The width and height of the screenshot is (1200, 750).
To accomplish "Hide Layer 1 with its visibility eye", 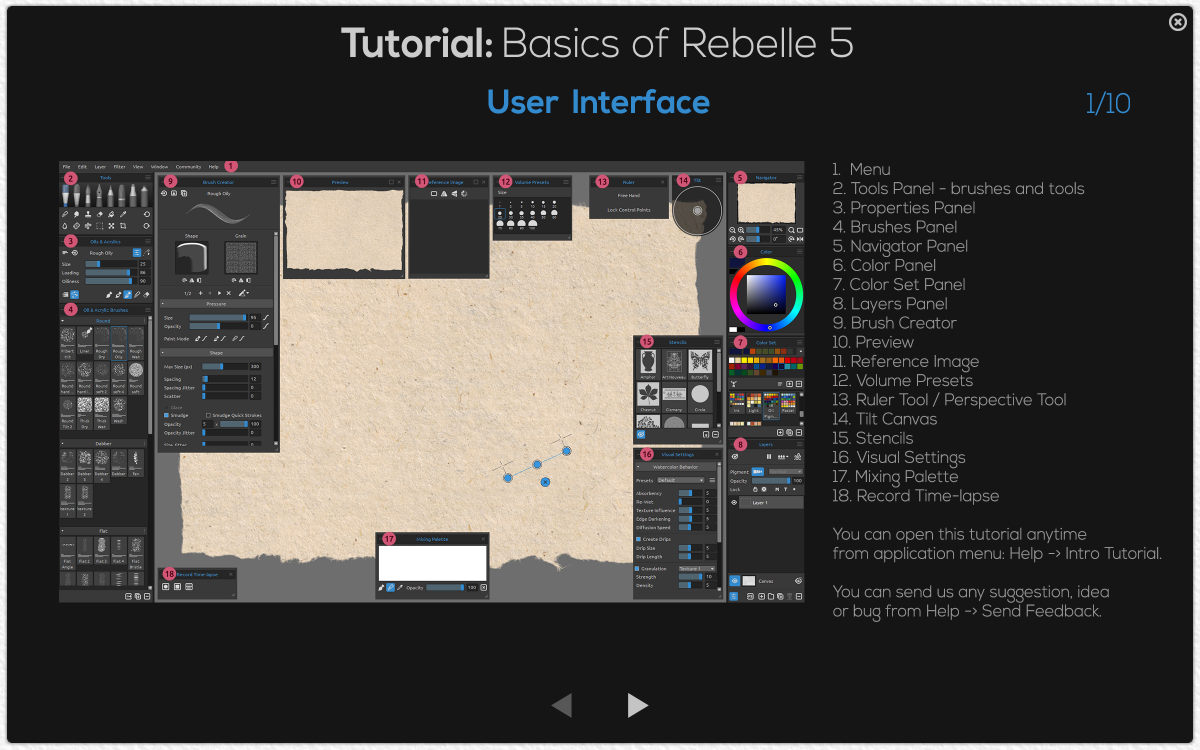I will 734,502.
